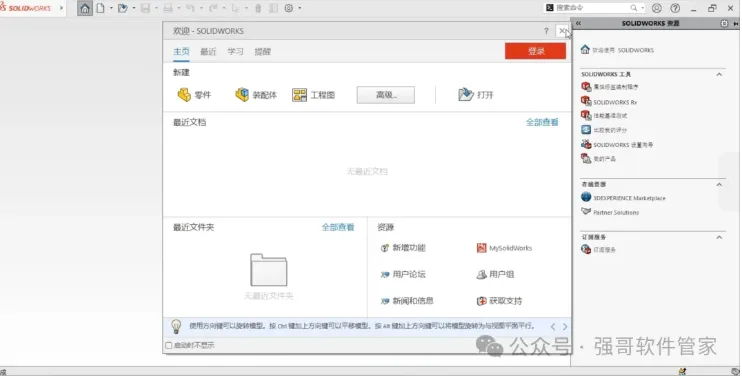
Task: Open 新增功能 what's new resource
Action: click(403, 248)
